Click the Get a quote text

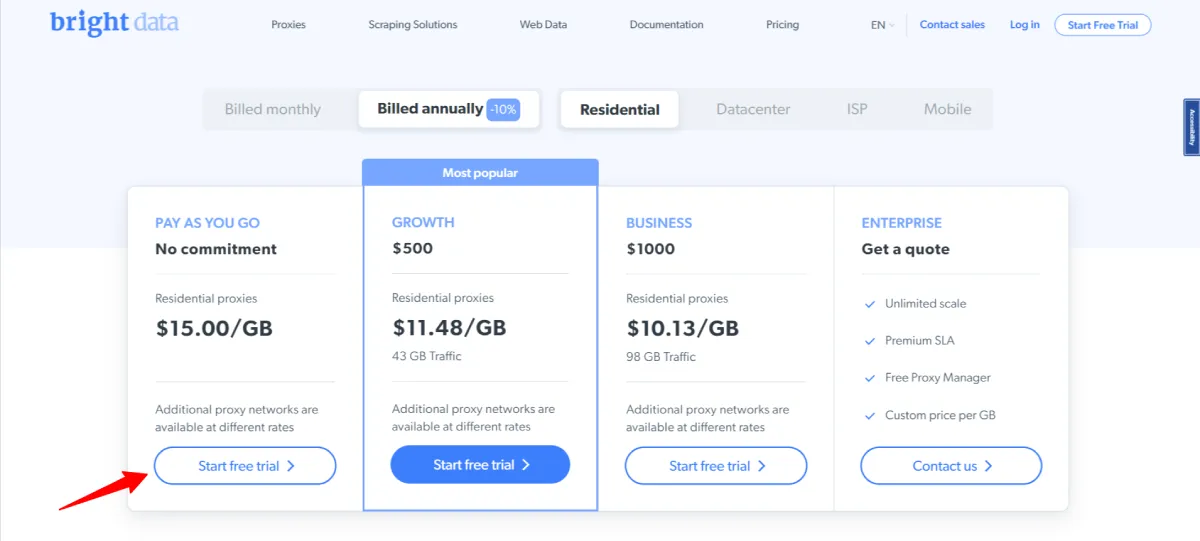click(906, 249)
